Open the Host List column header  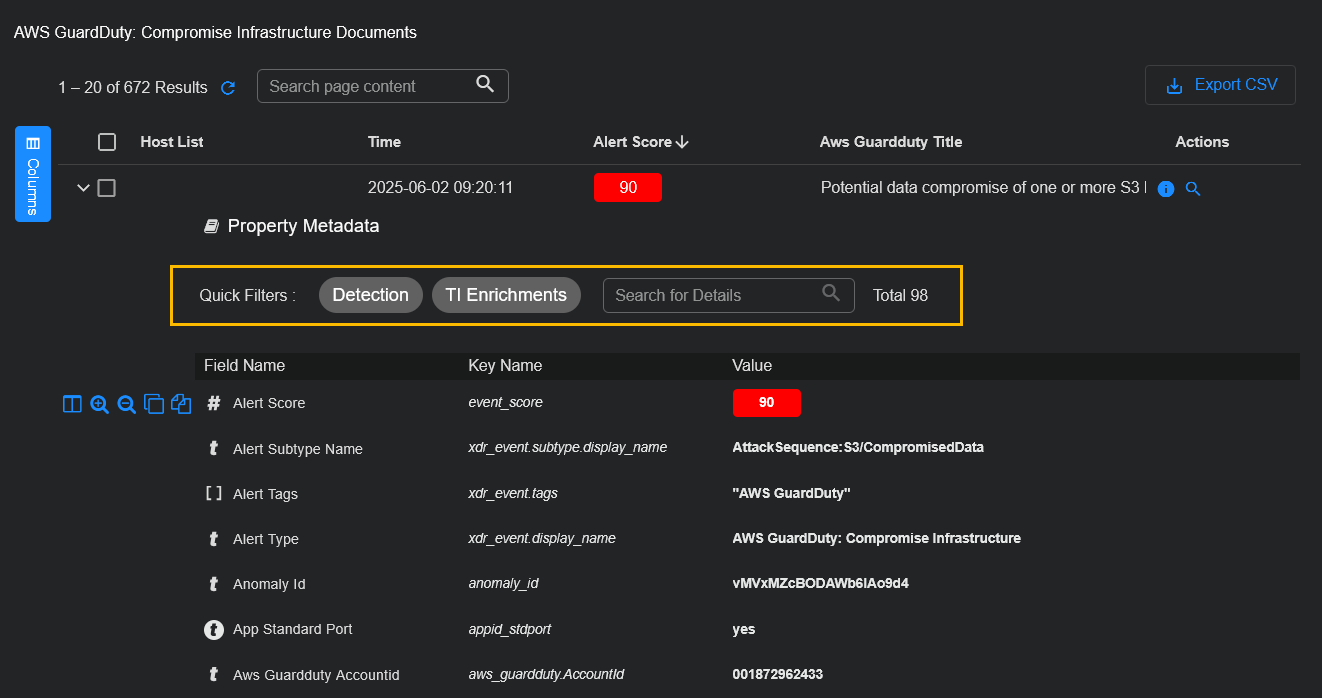click(171, 141)
